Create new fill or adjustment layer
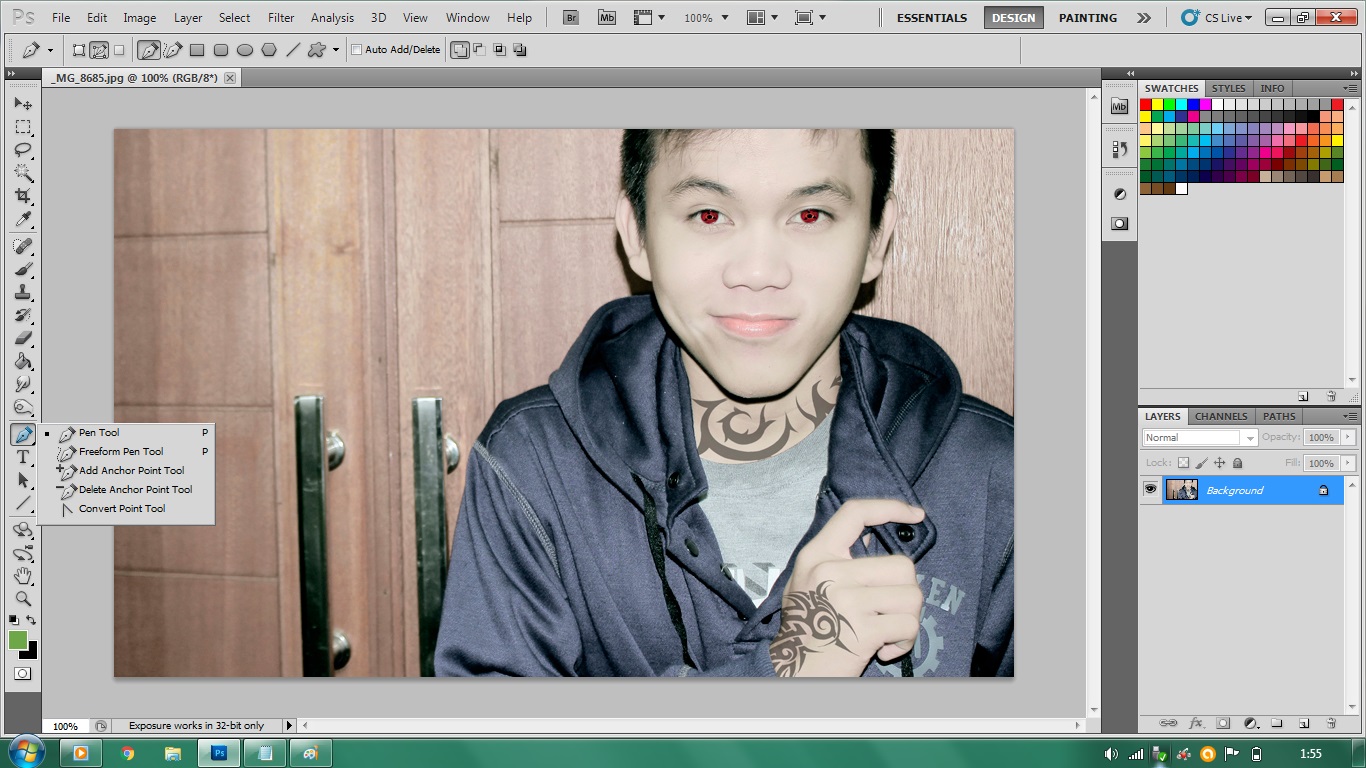 (1250, 722)
